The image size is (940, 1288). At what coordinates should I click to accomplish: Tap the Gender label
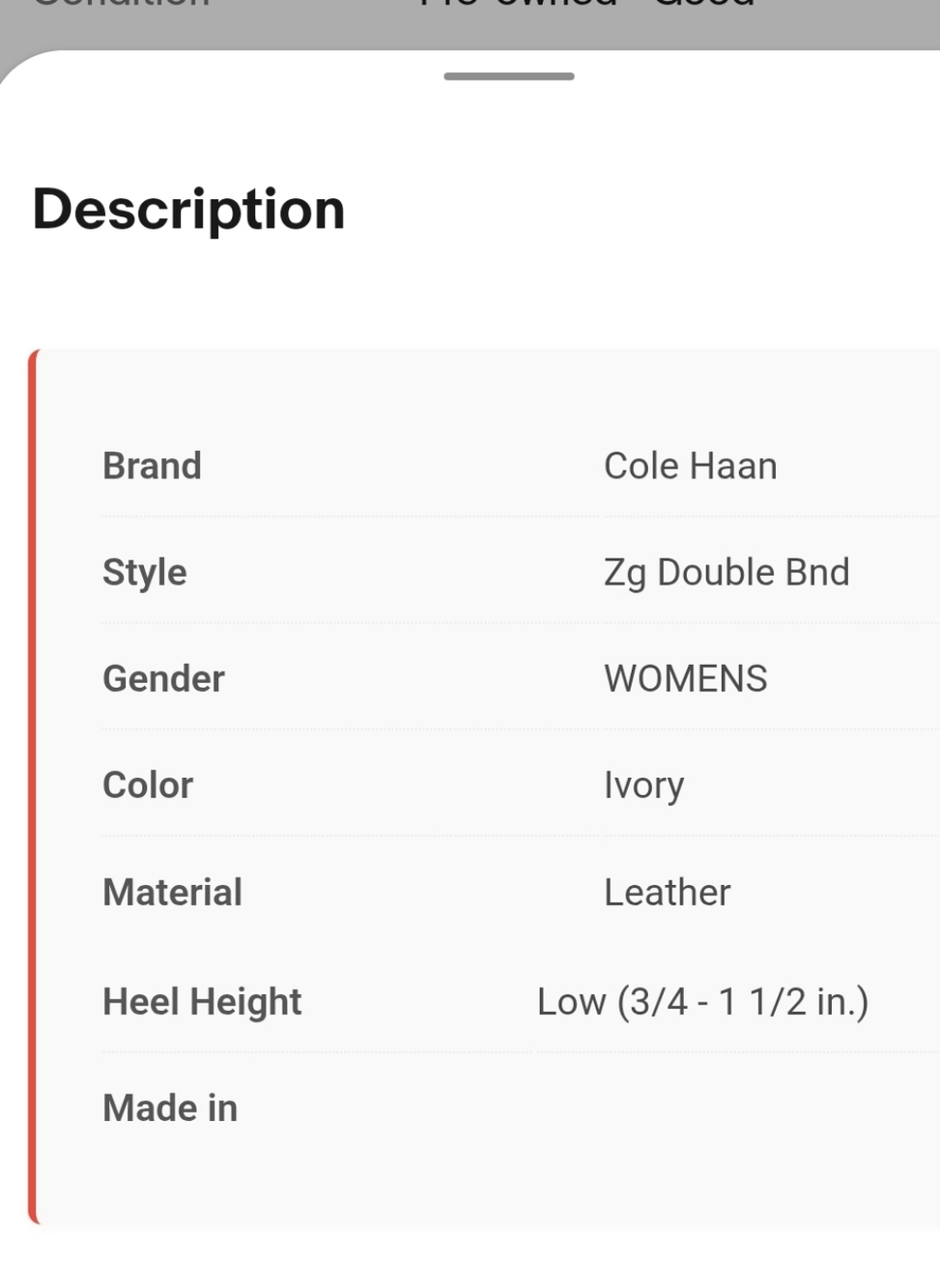click(163, 678)
